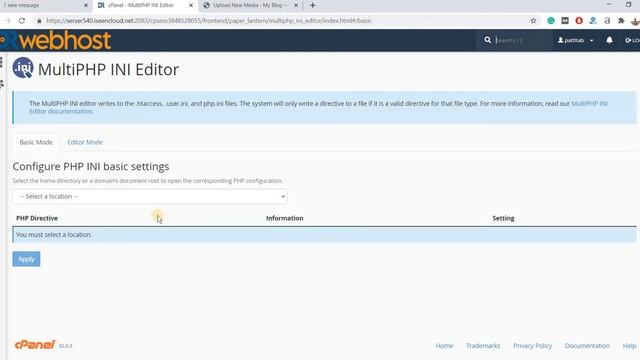640x360 pixels.
Task: Click the 'Information' column header
Action: [x=284, y=218]
